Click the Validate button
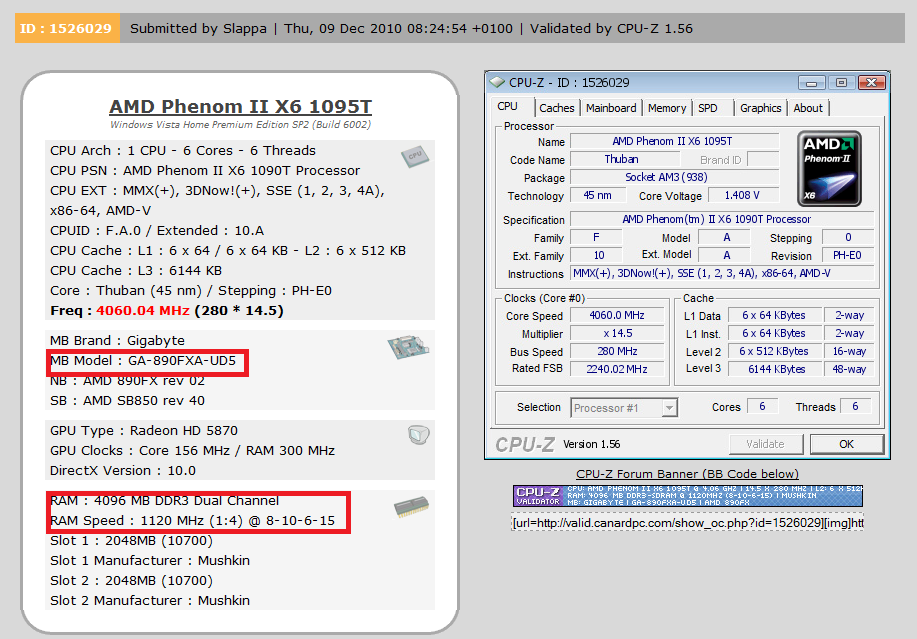The image size is (917, 639). pyautogui.click(x=766, y=444)
